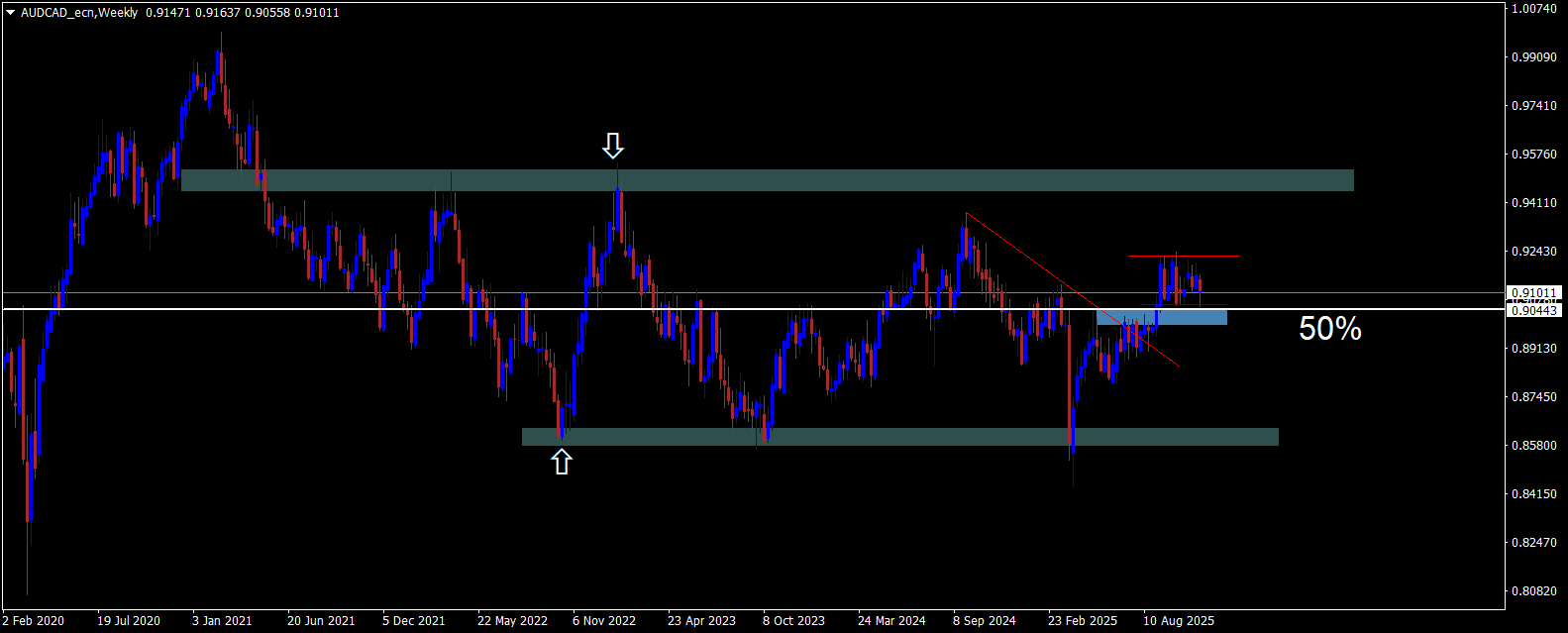This screenshot has height=633, width=1568.
Task: Click the AUDCAD_ecn,Weekly chart title text
Action: [79, 13]
